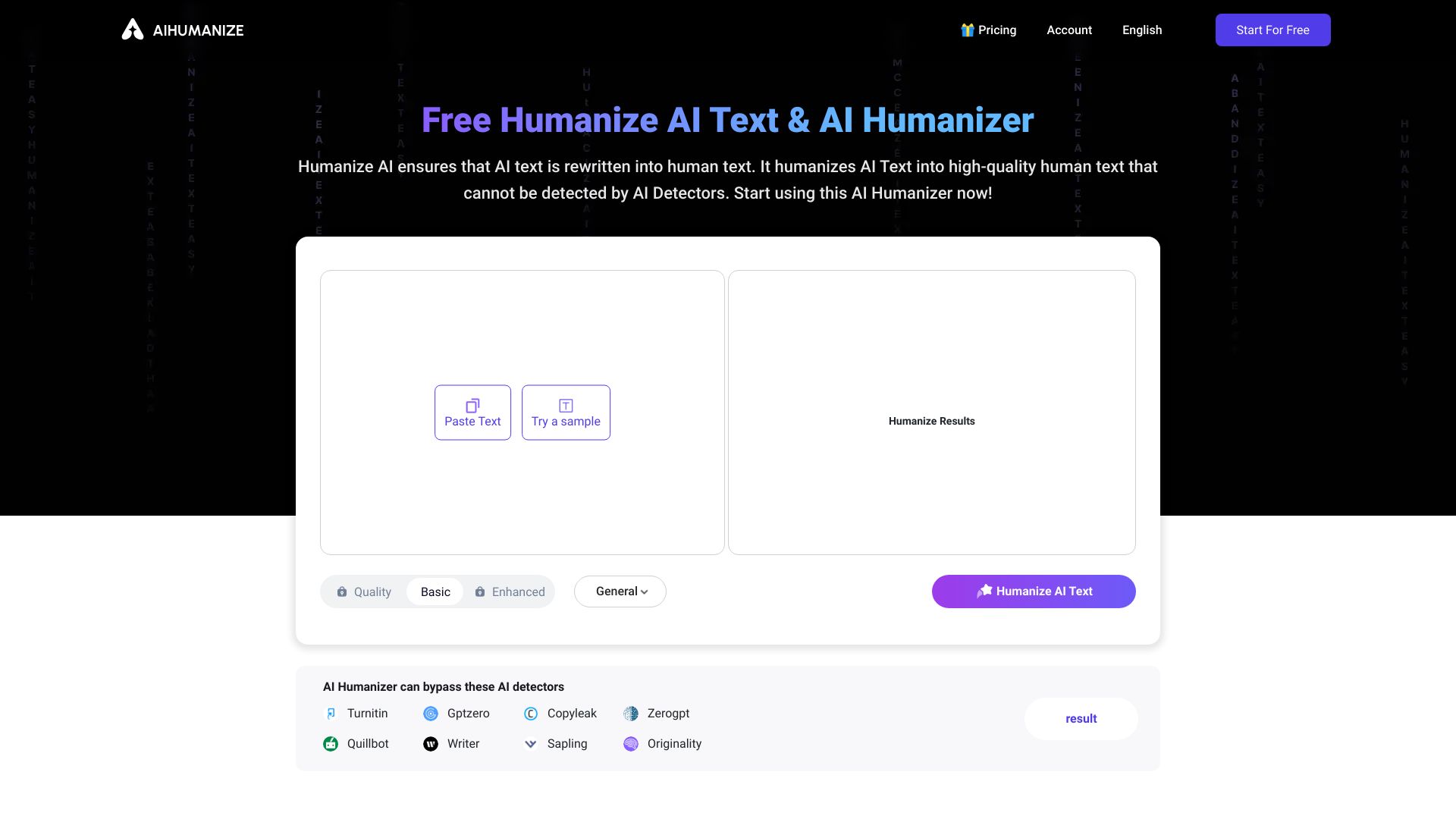Toggle the Basic quality option
The image size is (1456, 819).
point(435,591)
